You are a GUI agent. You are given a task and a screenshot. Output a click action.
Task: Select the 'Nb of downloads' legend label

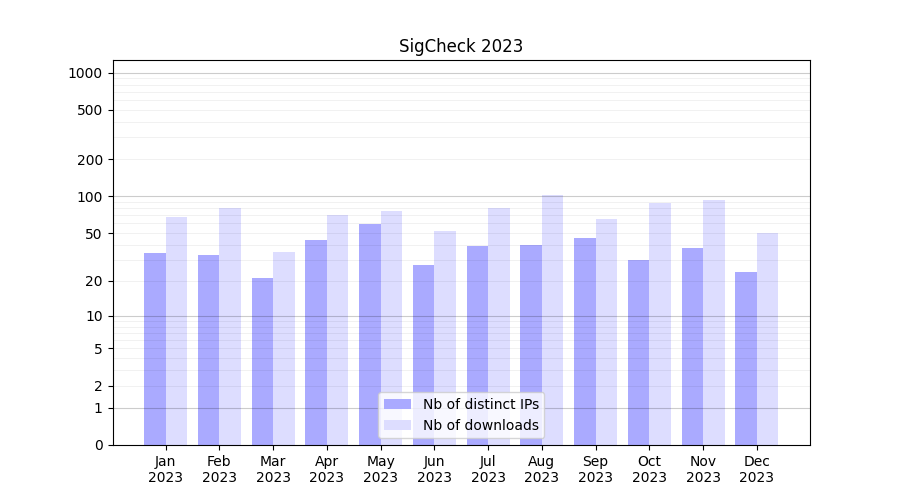tap(480, 425)
